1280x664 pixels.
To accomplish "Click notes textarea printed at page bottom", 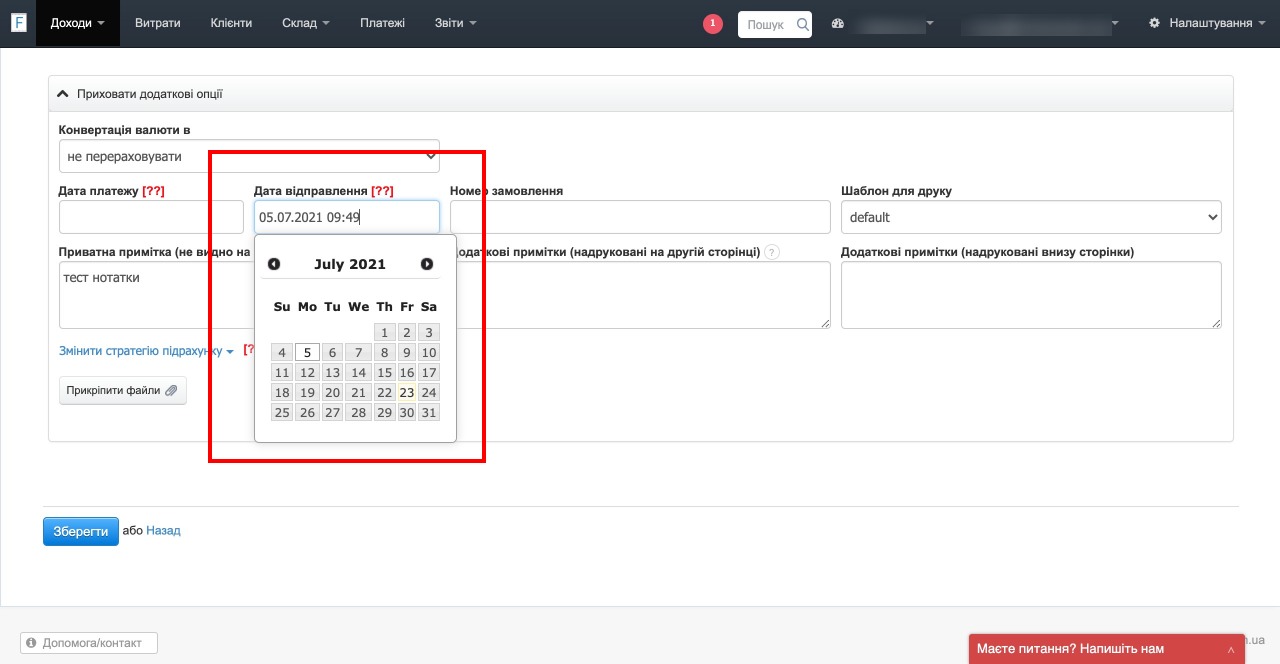I will [1031, 295].
